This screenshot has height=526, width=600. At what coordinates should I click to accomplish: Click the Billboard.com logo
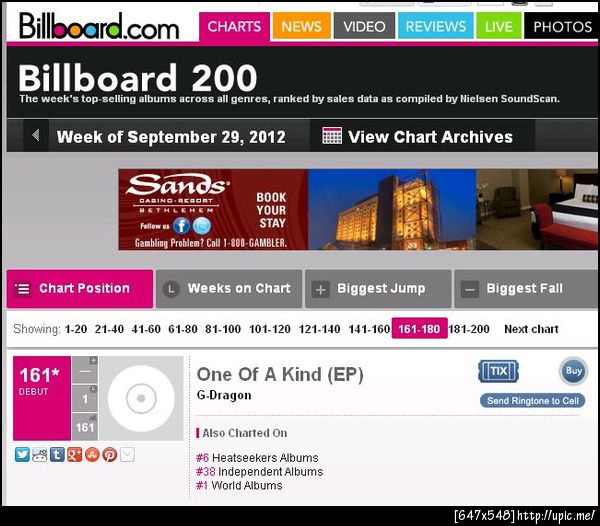[99, 26]
